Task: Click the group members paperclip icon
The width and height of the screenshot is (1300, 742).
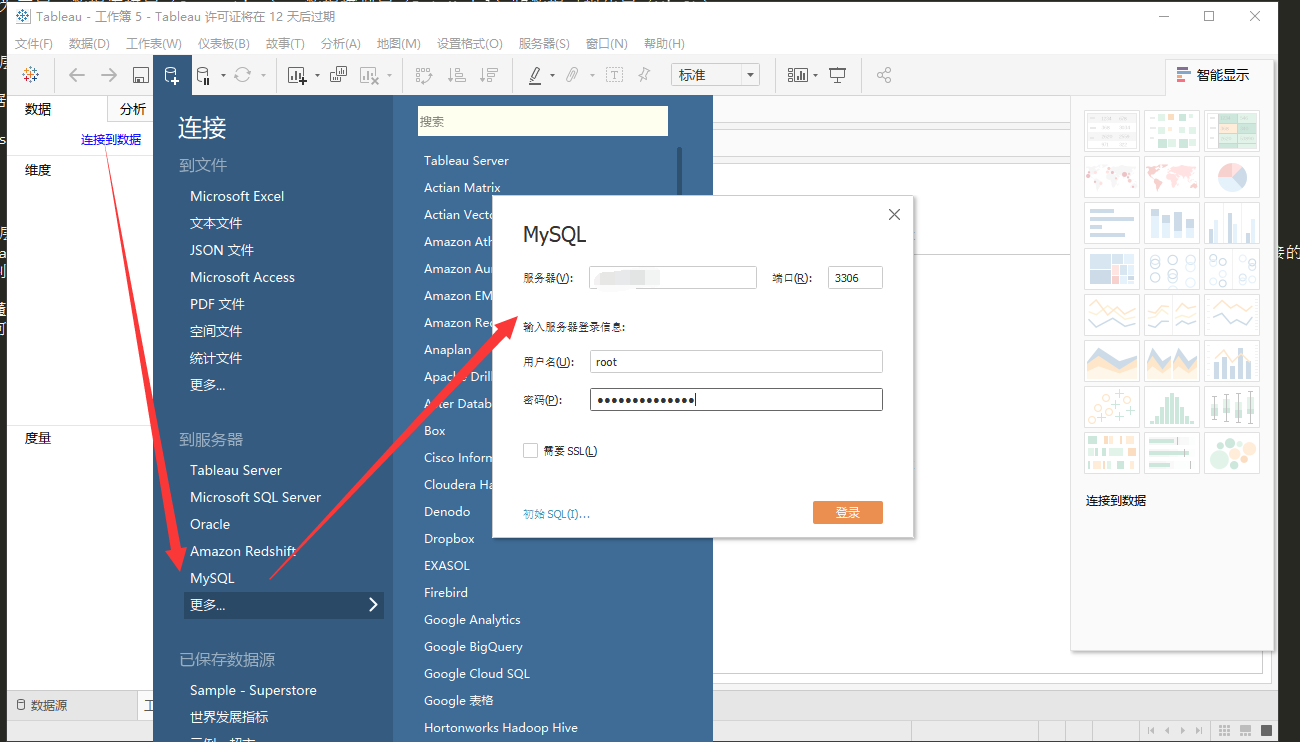Action: click(x=572, y=75)
